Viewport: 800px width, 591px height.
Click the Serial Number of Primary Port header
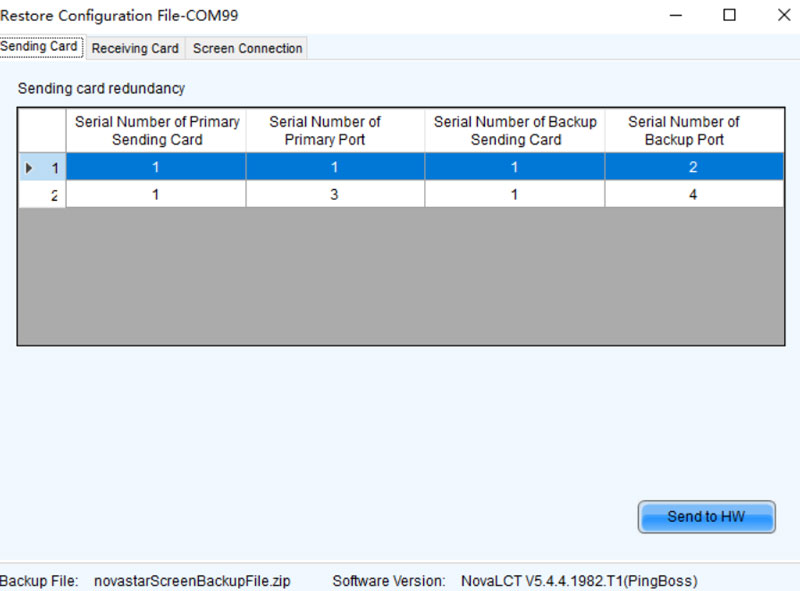(334, 131)
